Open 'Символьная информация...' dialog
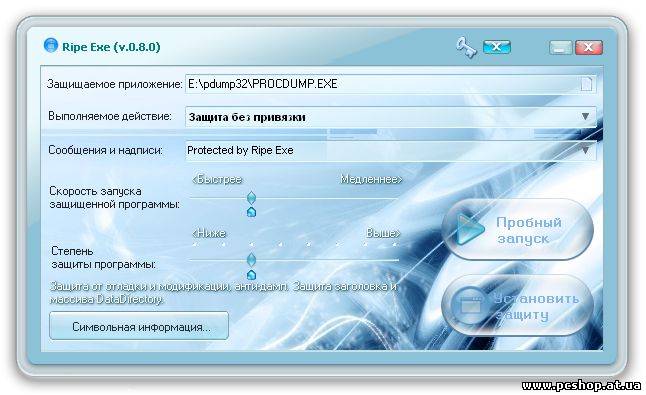646x395 pixels. (x=139, y=326)
